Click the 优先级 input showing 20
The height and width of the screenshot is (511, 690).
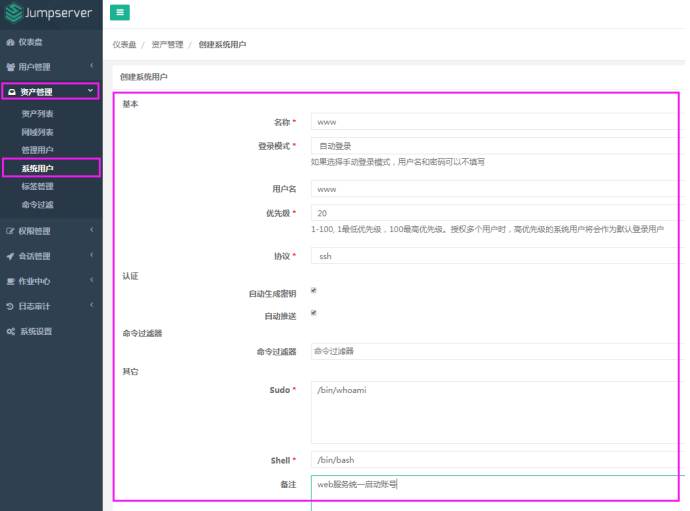click(497, 213)
